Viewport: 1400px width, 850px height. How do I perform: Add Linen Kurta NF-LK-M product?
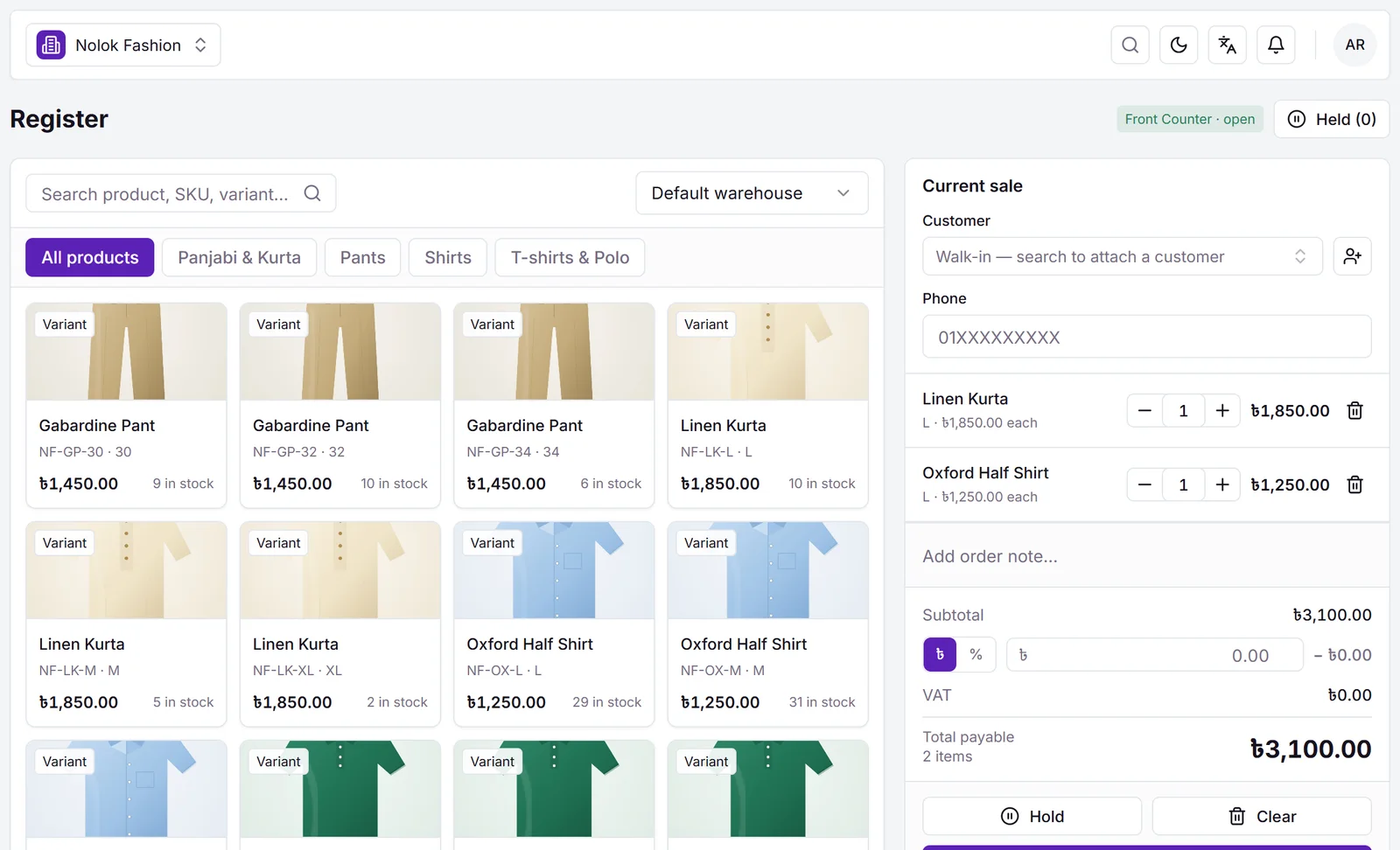tap(126, 624)
